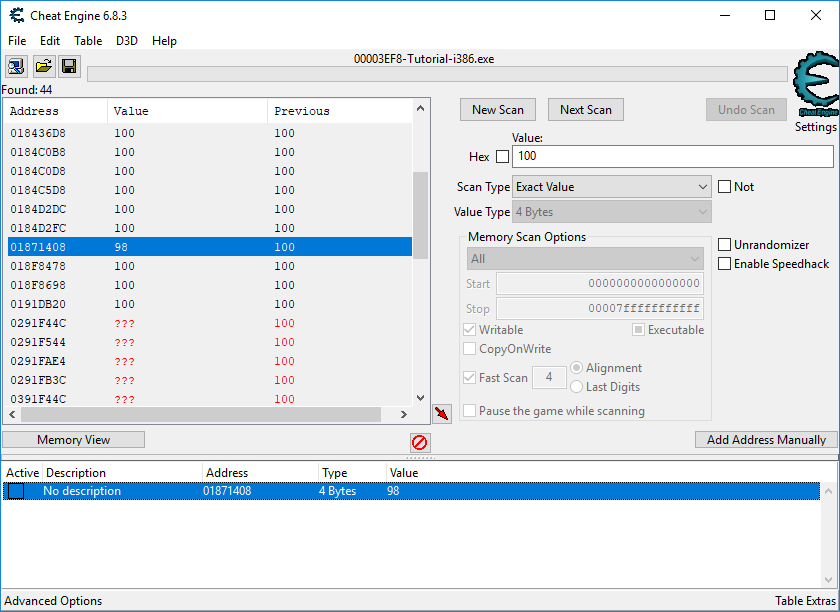Open Table Extras
The image size is (840, 612).
(x=805, y=601)
